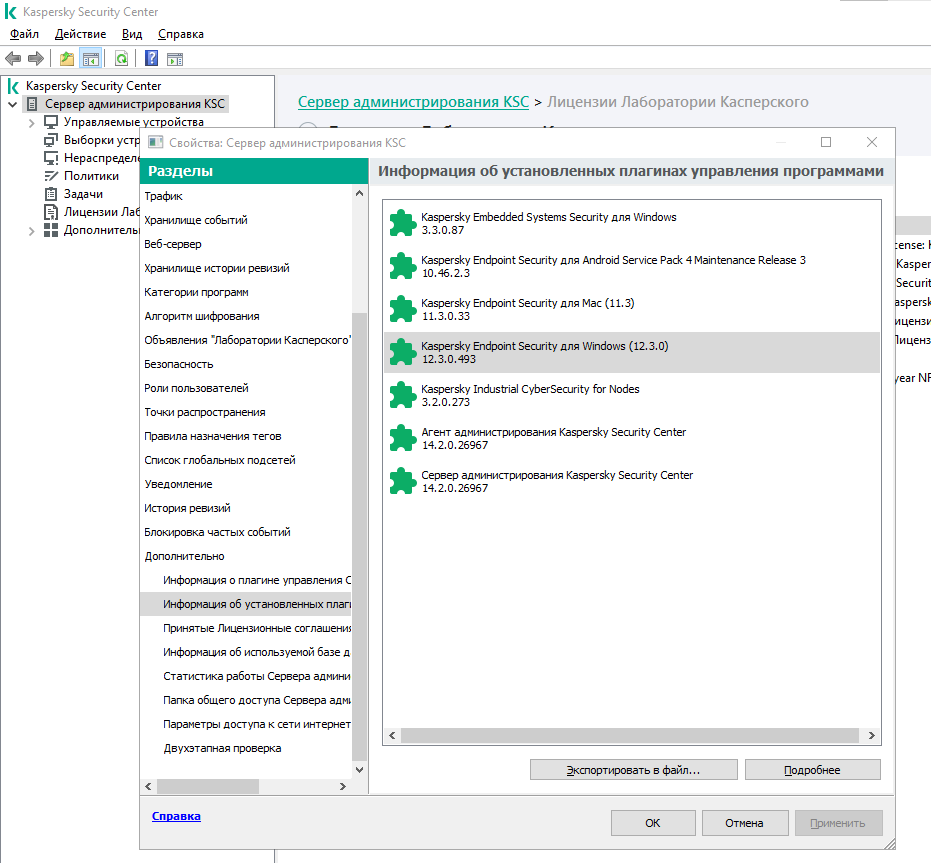This screenshot has width=931, height=863.
Task: Open the Help question-mark toolbar icon
Action: (x=152, y=58)
